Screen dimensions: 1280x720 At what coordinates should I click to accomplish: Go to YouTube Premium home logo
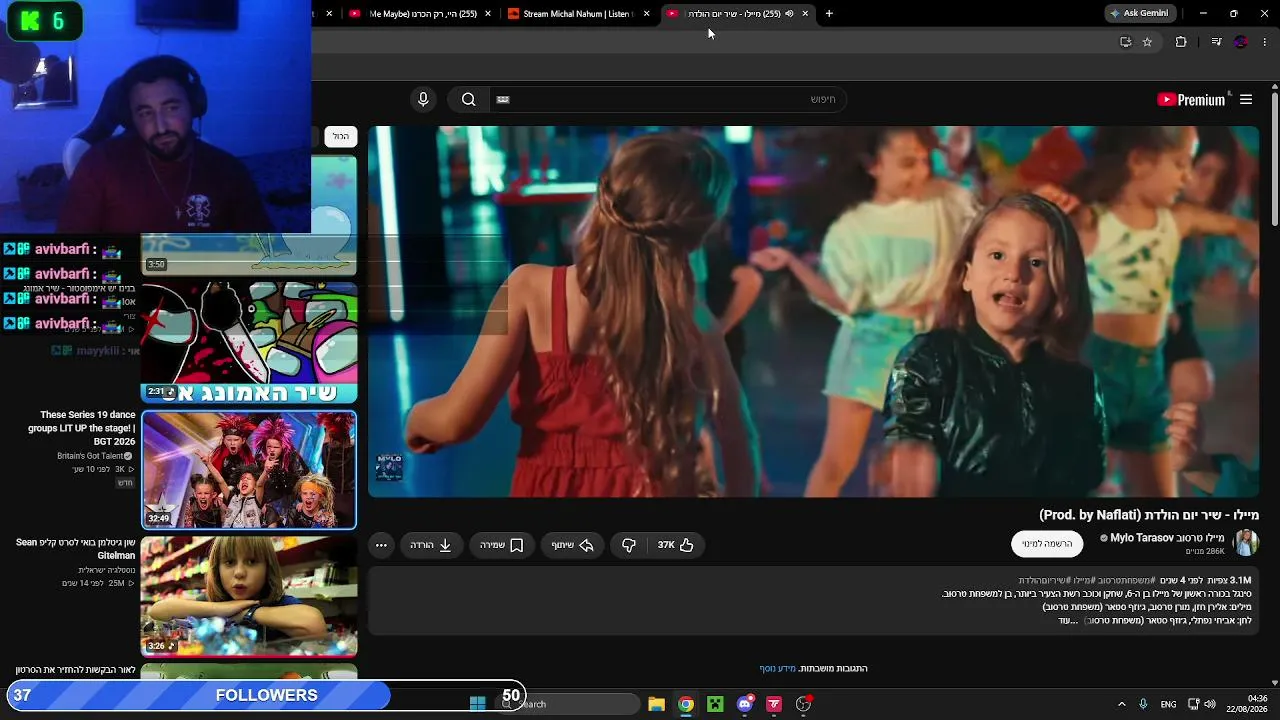(x=1191, y=99)
